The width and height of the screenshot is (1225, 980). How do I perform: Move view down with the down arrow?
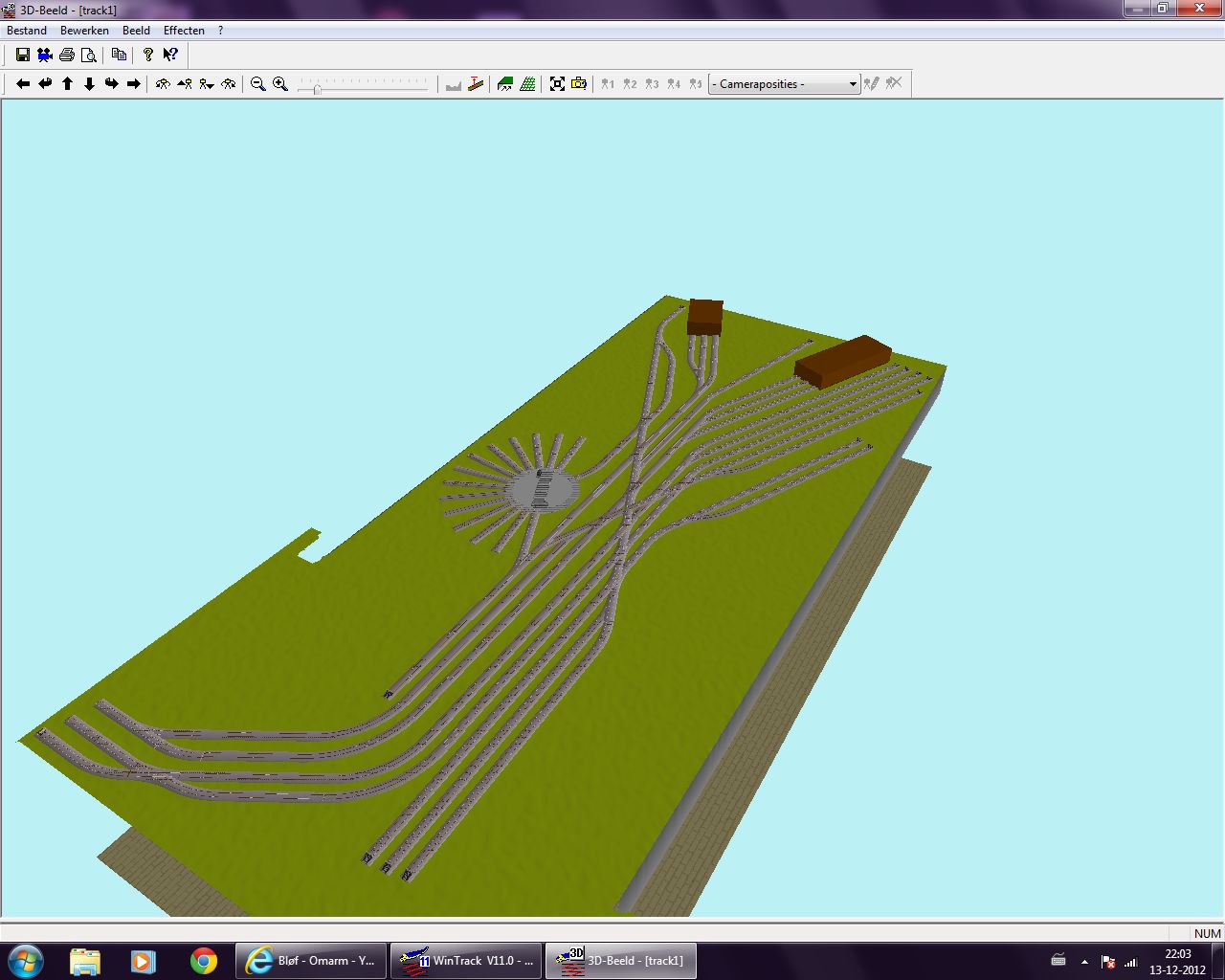click(90, 84)
